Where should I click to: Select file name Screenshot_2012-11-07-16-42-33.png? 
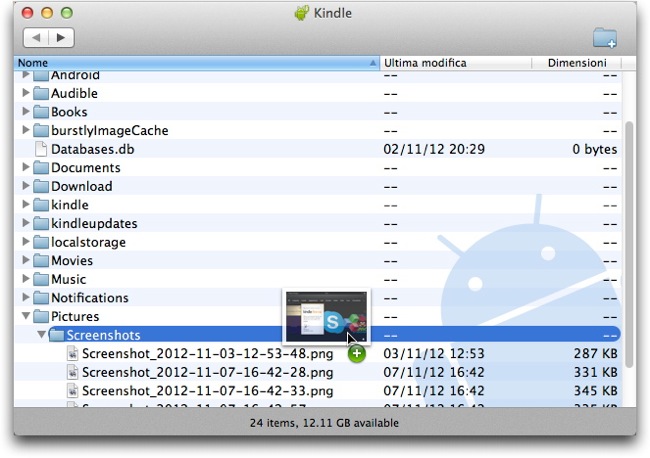point(207,391)
